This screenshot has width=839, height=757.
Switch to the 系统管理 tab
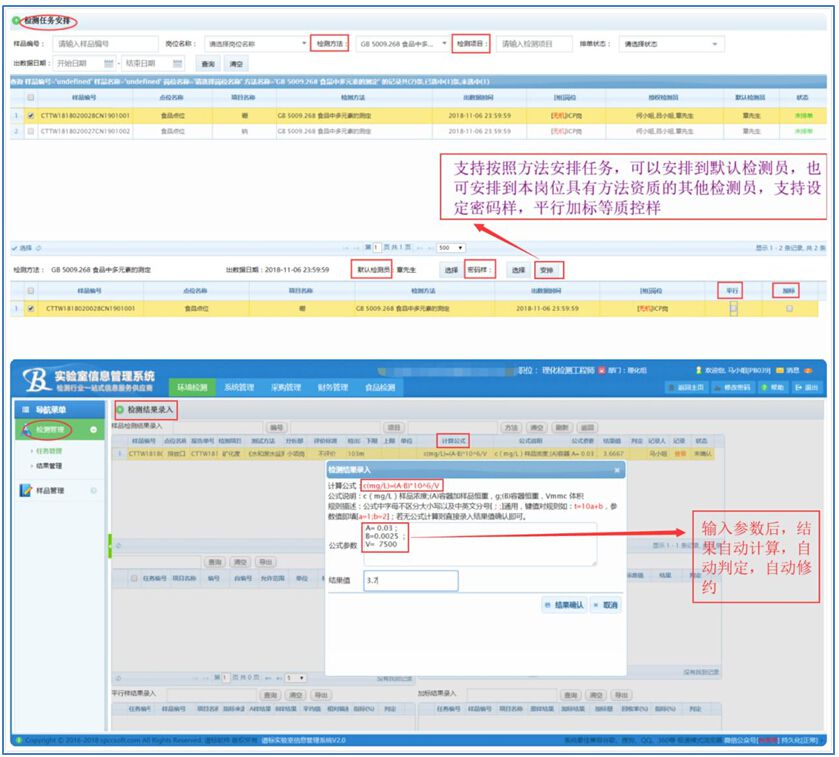click(238, 387)
